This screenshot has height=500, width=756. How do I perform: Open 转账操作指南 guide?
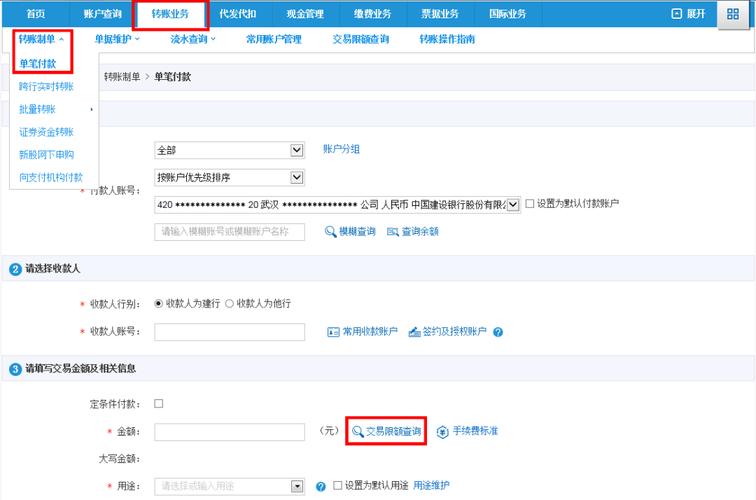[447, 39]
